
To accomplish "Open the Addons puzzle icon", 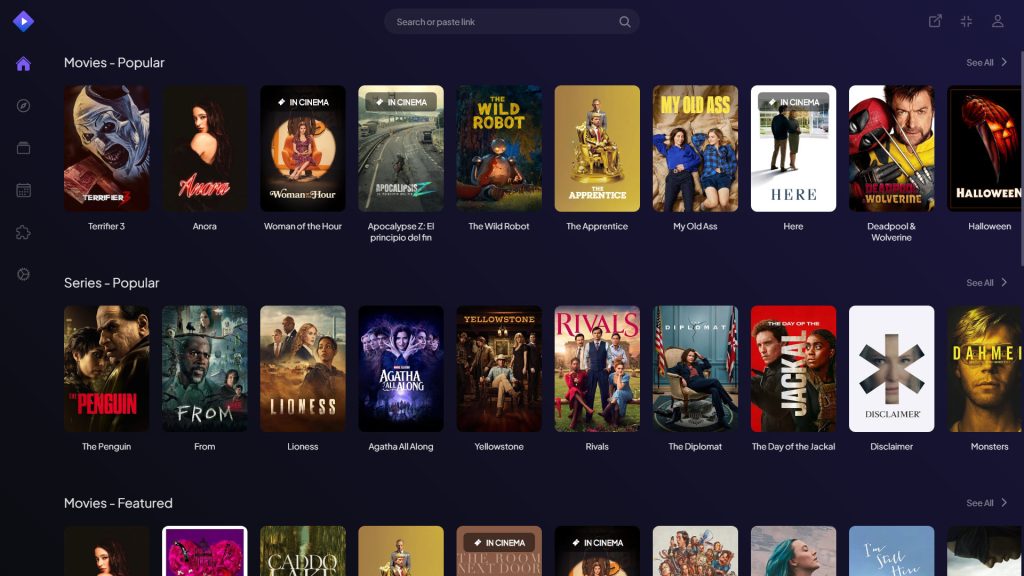I will tap(24, 232).
